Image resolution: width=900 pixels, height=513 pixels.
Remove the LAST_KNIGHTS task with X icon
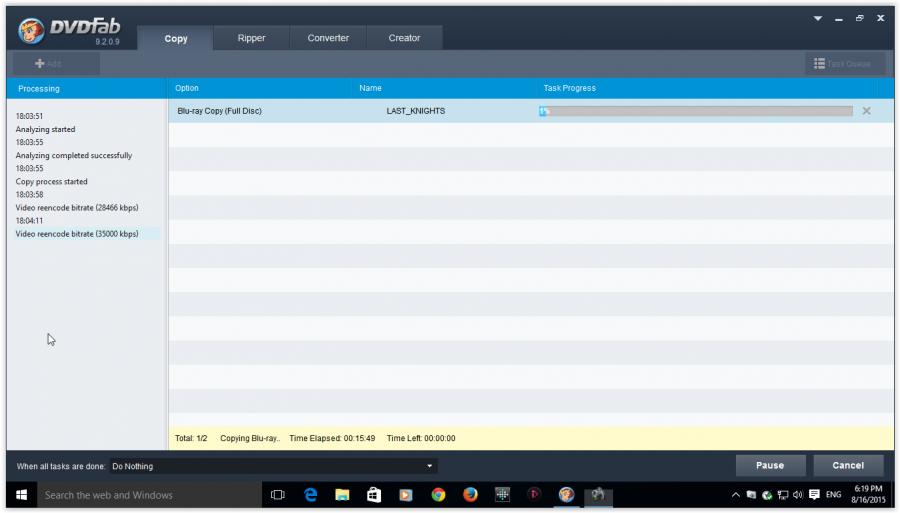coord(866,111)
